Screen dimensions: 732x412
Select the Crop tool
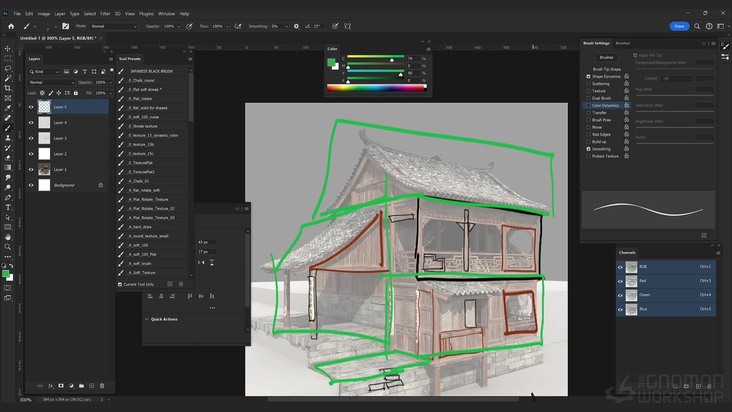8,88
